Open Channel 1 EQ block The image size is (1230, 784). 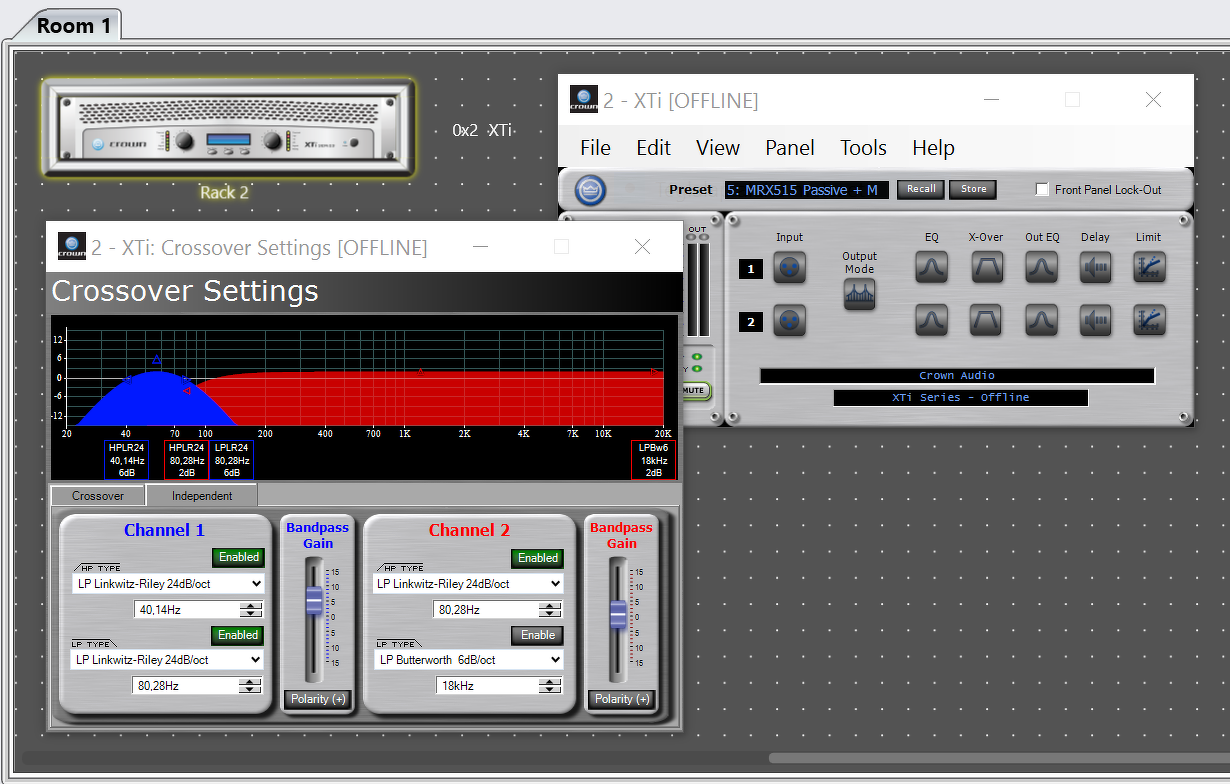click(x=932, y=267)
